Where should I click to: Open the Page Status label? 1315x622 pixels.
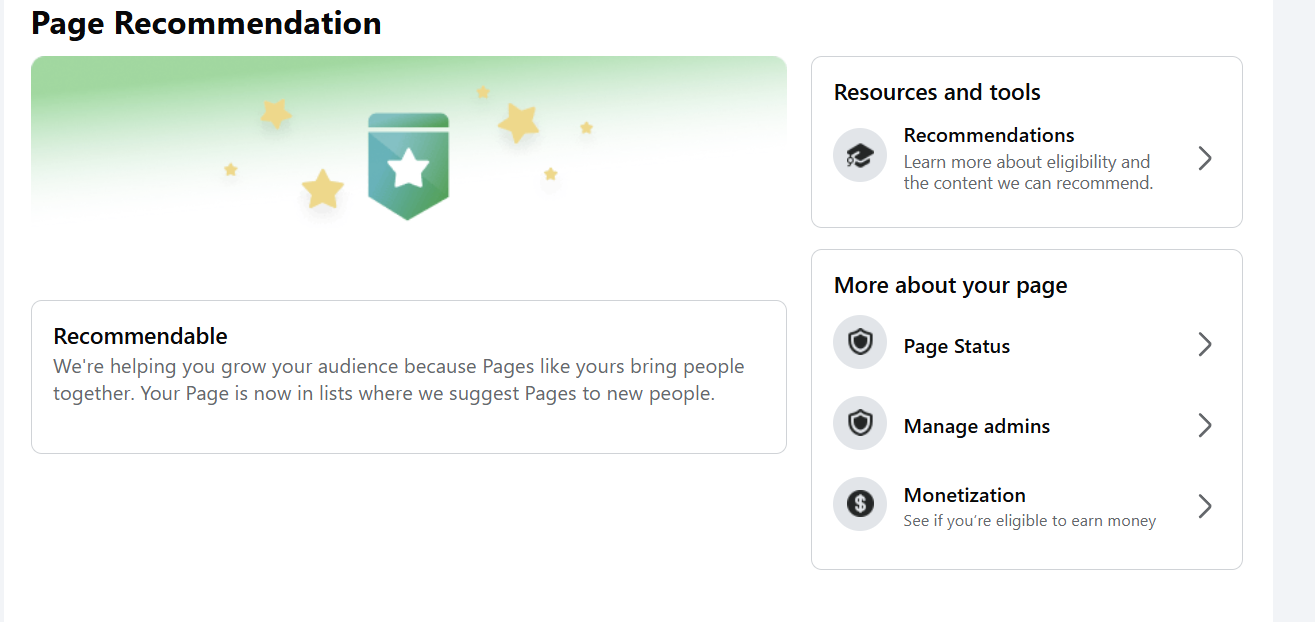point(956,347)
